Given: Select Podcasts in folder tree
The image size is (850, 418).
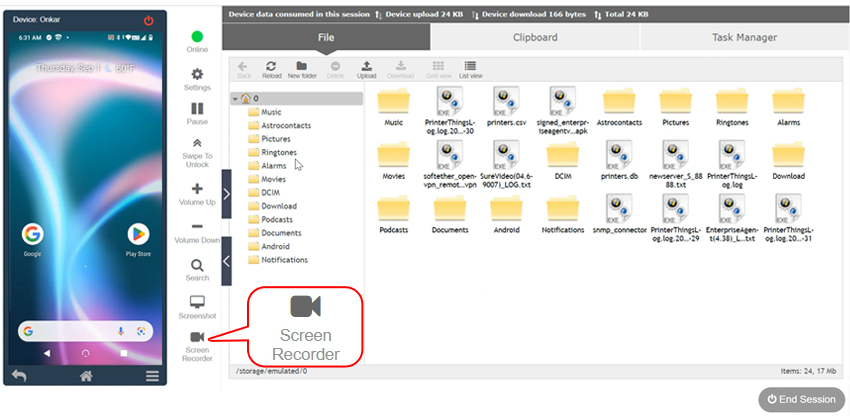Looking at the screenshot, I should pyautogui.click(x=276, y=220).
